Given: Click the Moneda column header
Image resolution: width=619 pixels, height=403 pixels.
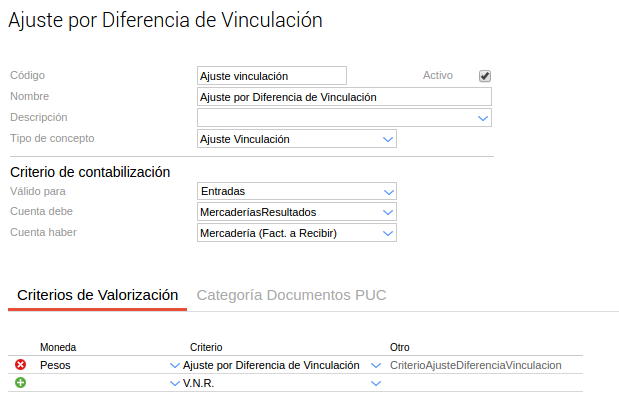Looking at the screenshot, I should point(58,347).
